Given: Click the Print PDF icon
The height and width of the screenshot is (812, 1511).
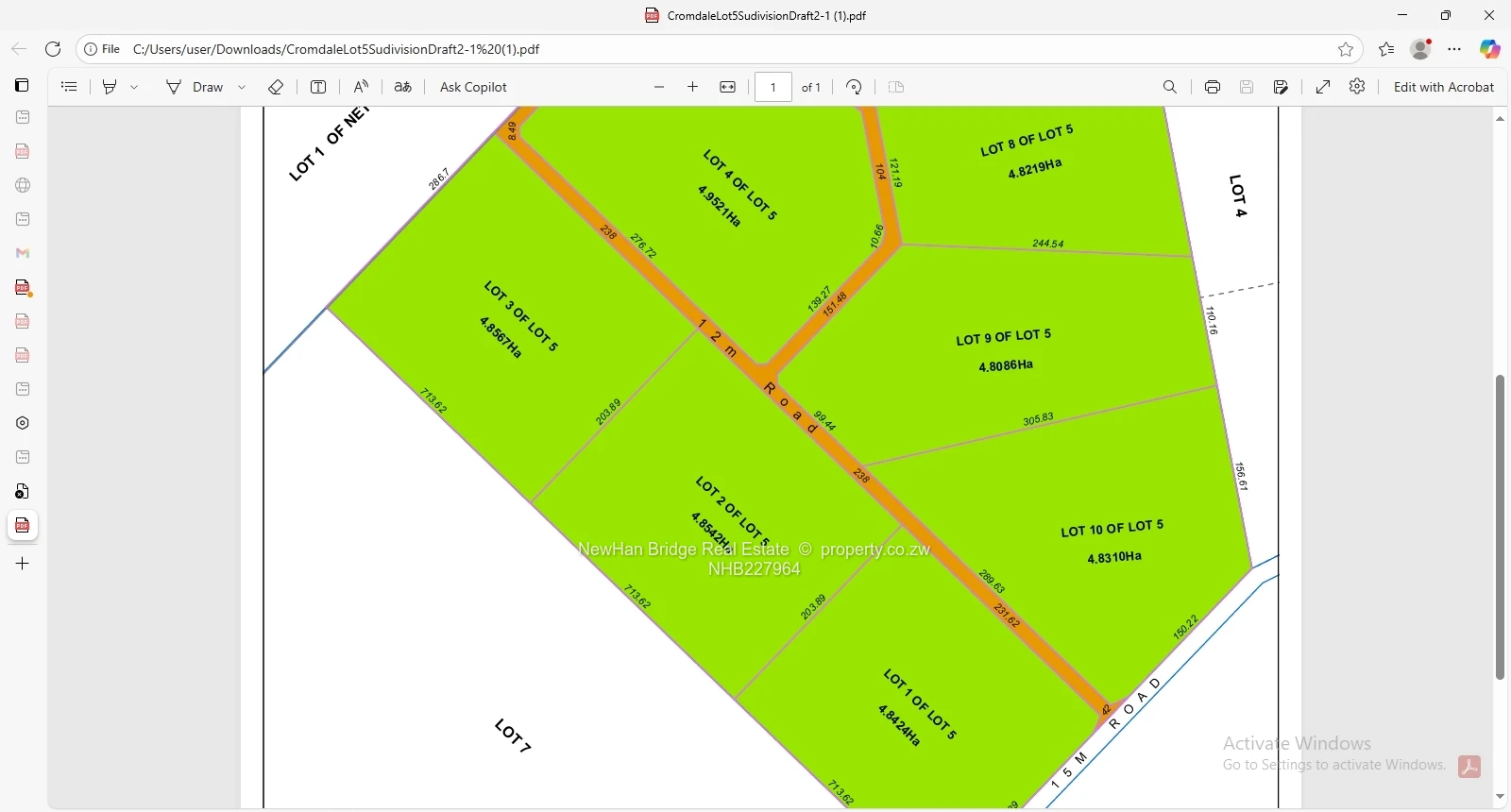Looking at the screenshot, I should point(1213,87).
